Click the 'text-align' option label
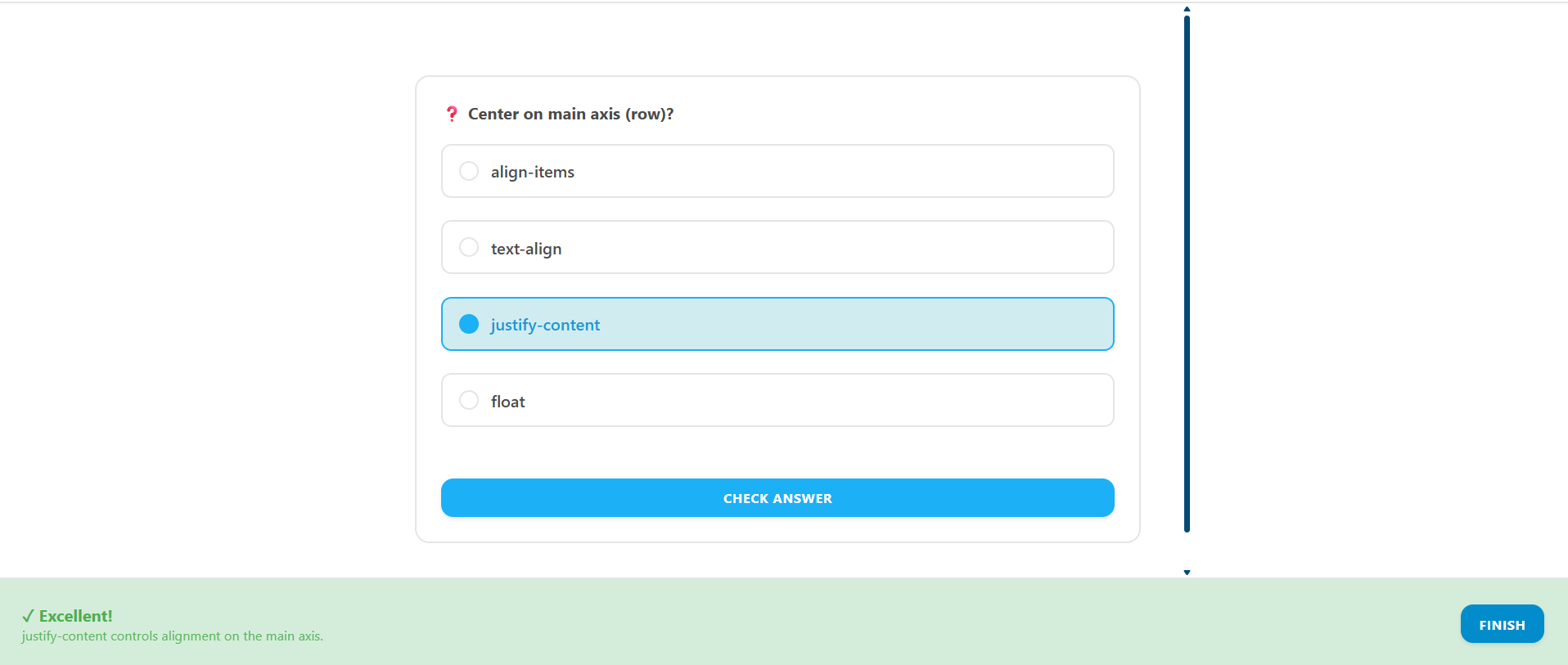 pyautogui.click(x=526, y=249)
